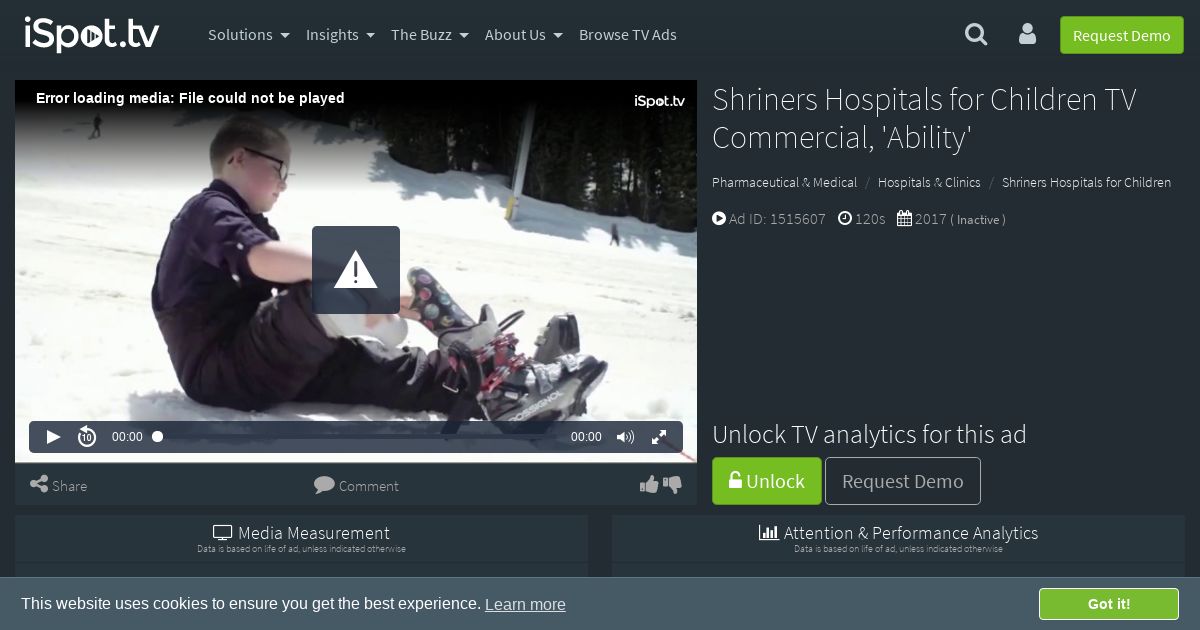Viewport: 1200px width, 630px height.
Task: Click the 'Error loading media' message
Action: [x=190, y=98]
